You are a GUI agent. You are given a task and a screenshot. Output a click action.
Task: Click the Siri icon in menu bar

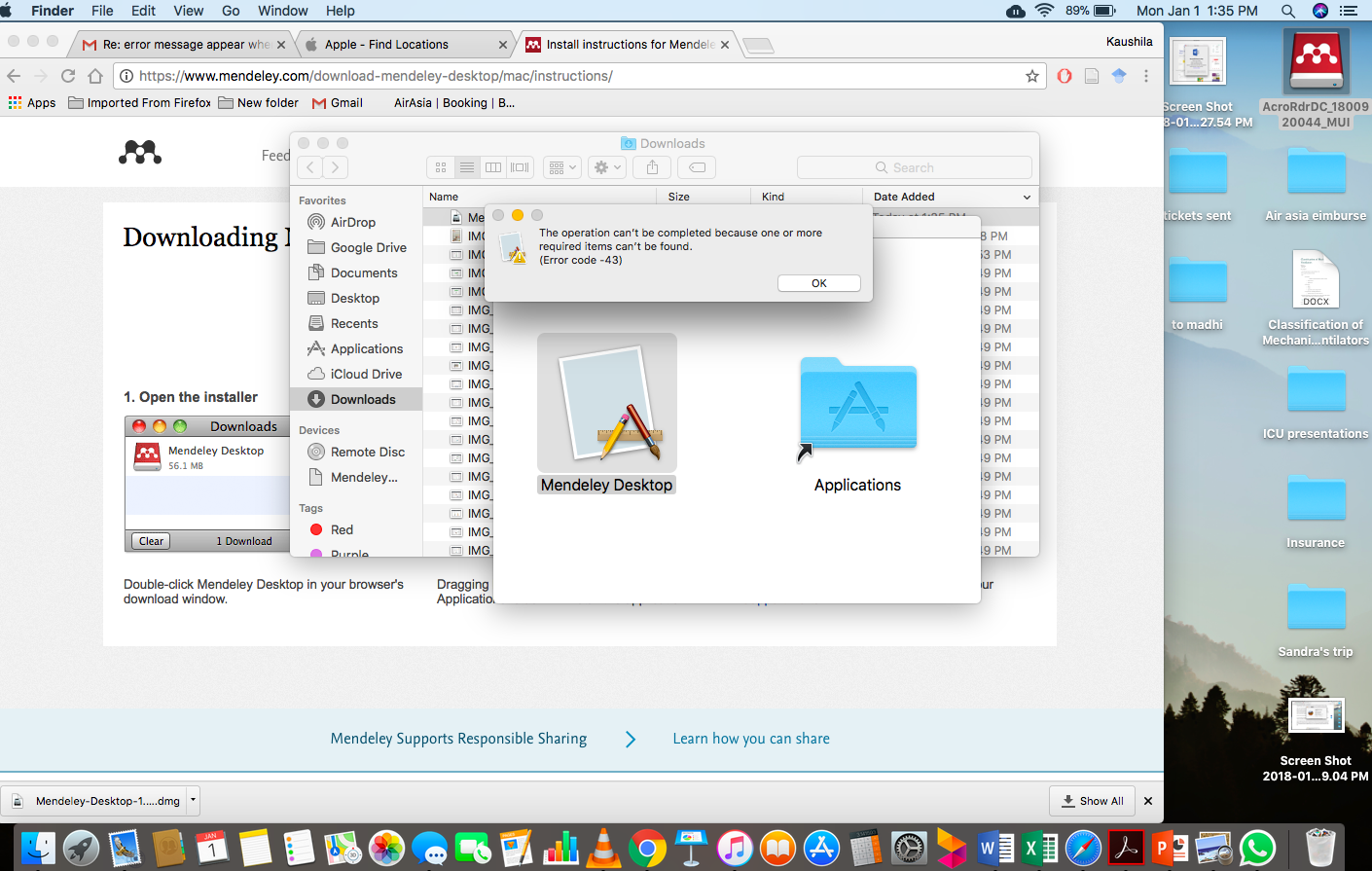[x=1319, y=11]
